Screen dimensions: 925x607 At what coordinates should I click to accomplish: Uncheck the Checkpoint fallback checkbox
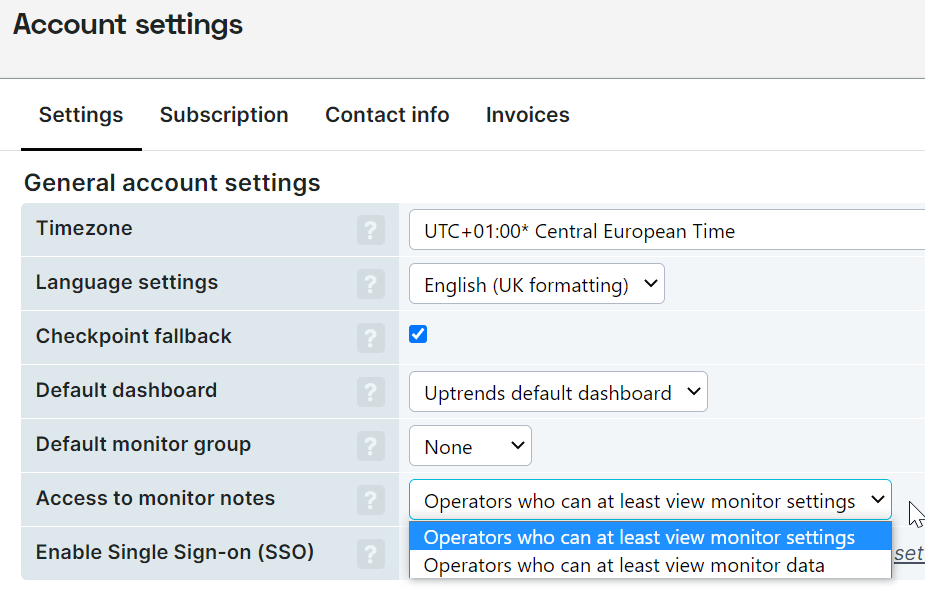418,334
